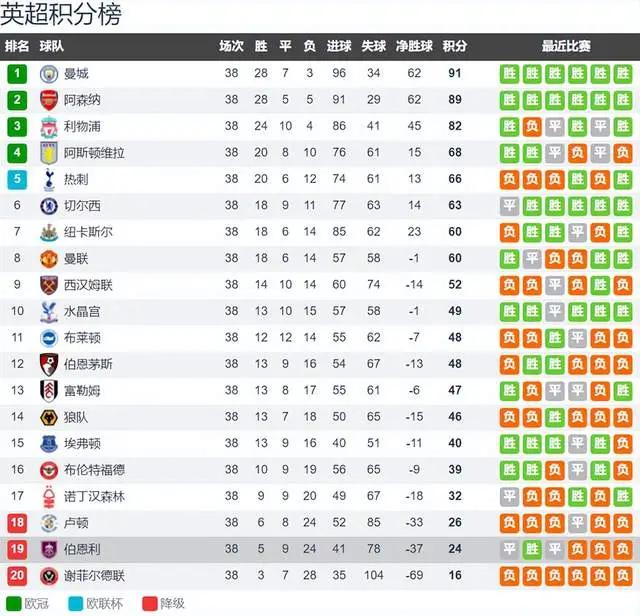
Task: Open team name 阿斯顿维拉
Action: point(94,153)
